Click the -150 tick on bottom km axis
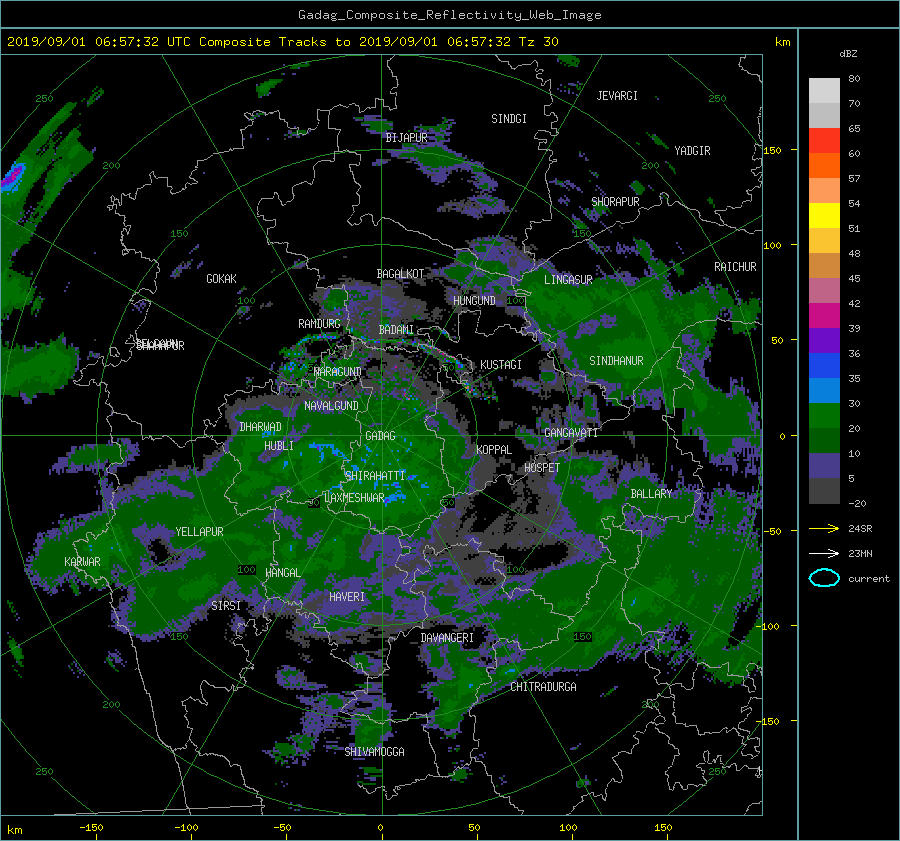This screenshot has height=841, width=900. tap(91, 827)
